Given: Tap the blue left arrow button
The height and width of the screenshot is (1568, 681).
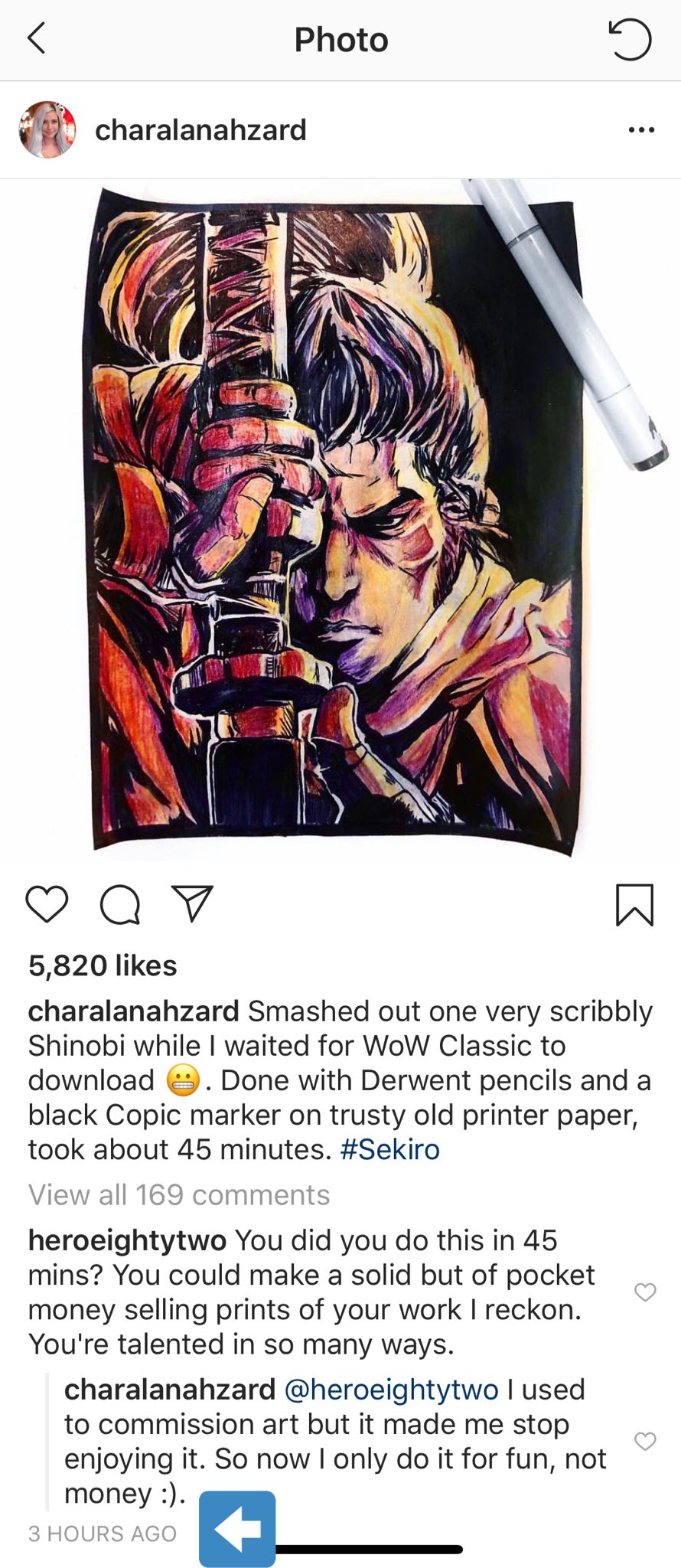Looking at the screenshot, I should click(x=237, y=1529).
